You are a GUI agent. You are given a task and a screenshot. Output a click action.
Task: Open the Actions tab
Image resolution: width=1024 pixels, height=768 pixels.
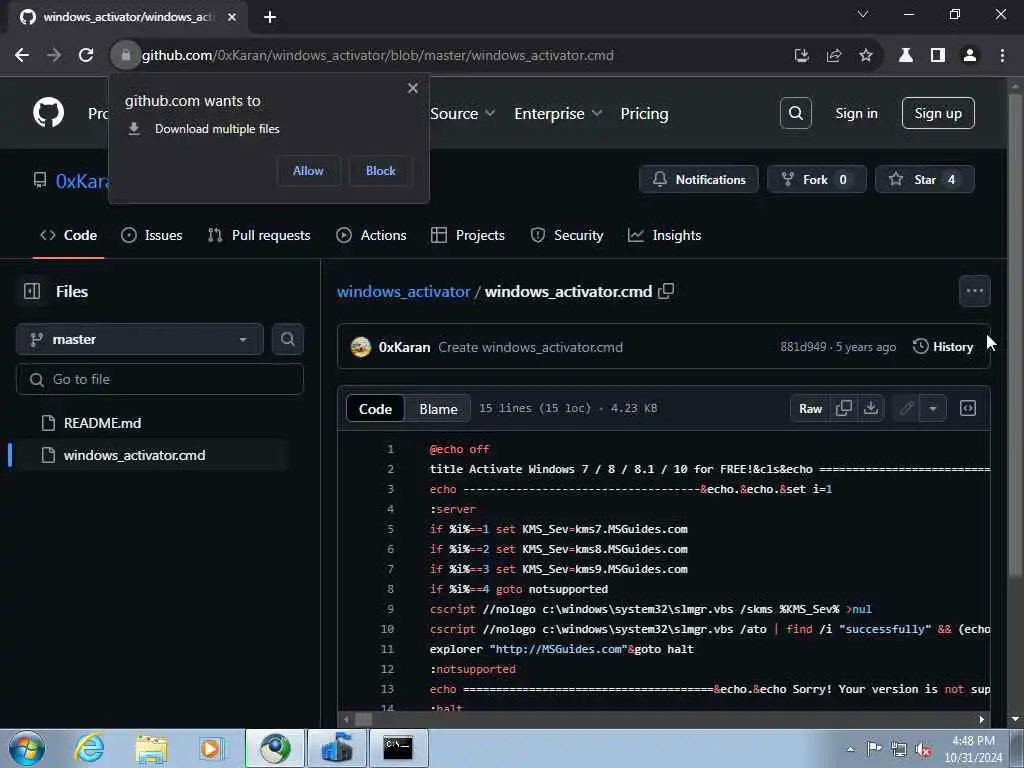(x=371, y=235)
